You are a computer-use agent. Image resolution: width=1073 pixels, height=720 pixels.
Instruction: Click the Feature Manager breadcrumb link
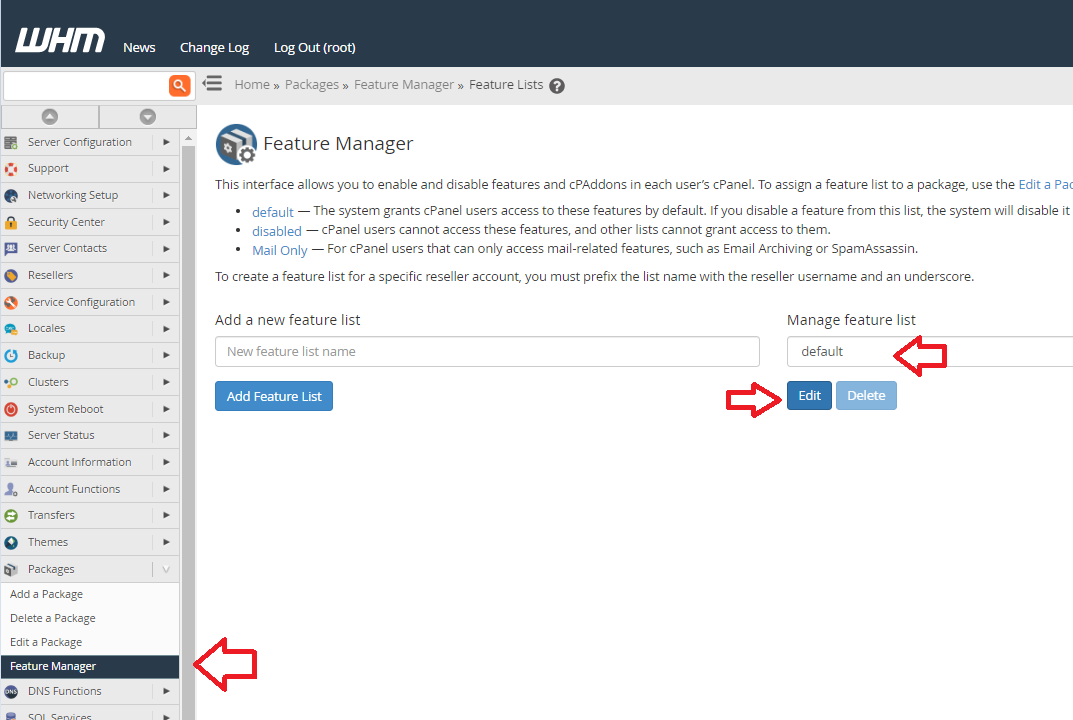pyautogui.click(x=404, y=85)
